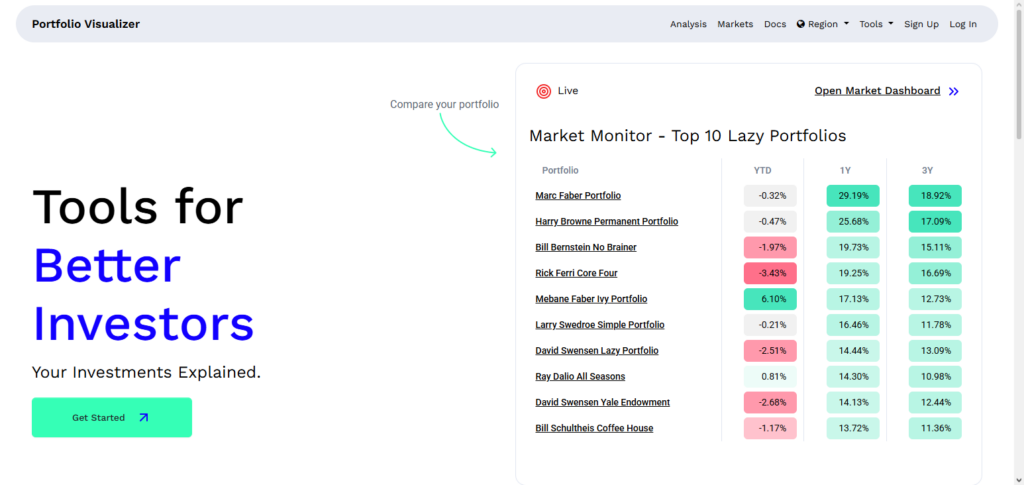The image size is (1024, 485).
Task: Open Rick Ferri Core Four link
Action: [576, 273]
